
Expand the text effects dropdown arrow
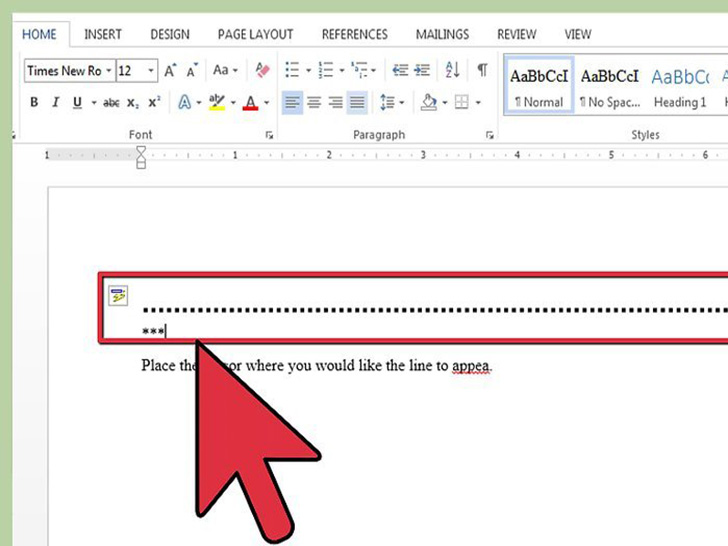199,103
